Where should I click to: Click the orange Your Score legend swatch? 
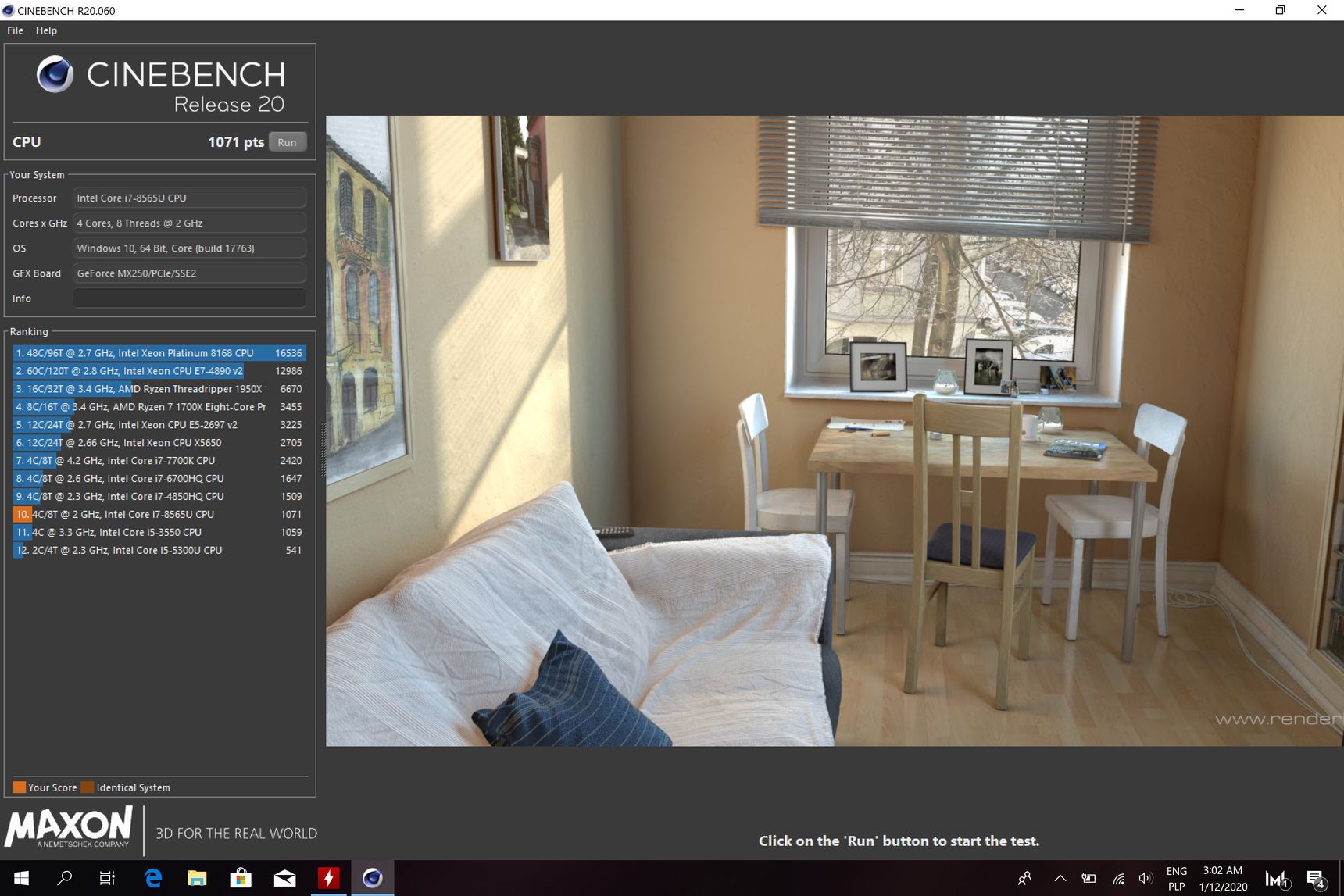[x=20, y=787]
